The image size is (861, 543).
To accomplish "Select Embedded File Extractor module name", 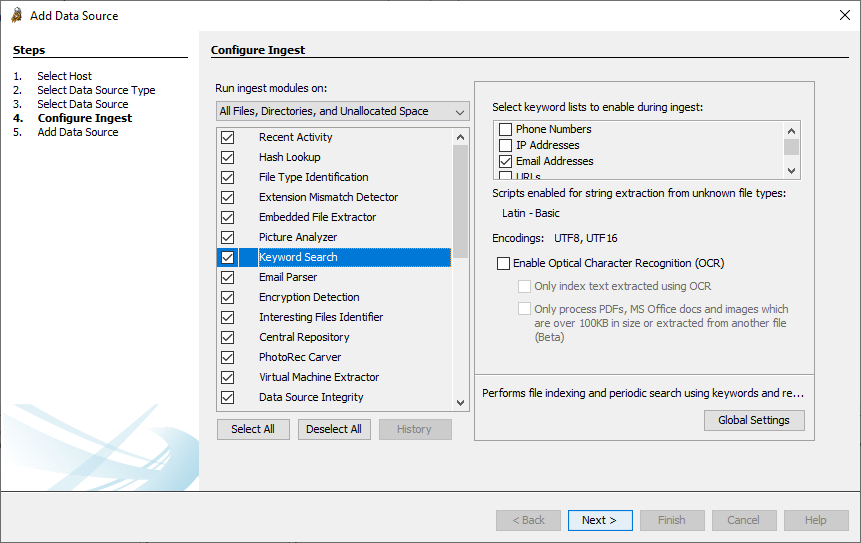I will [x=317, y=217].
